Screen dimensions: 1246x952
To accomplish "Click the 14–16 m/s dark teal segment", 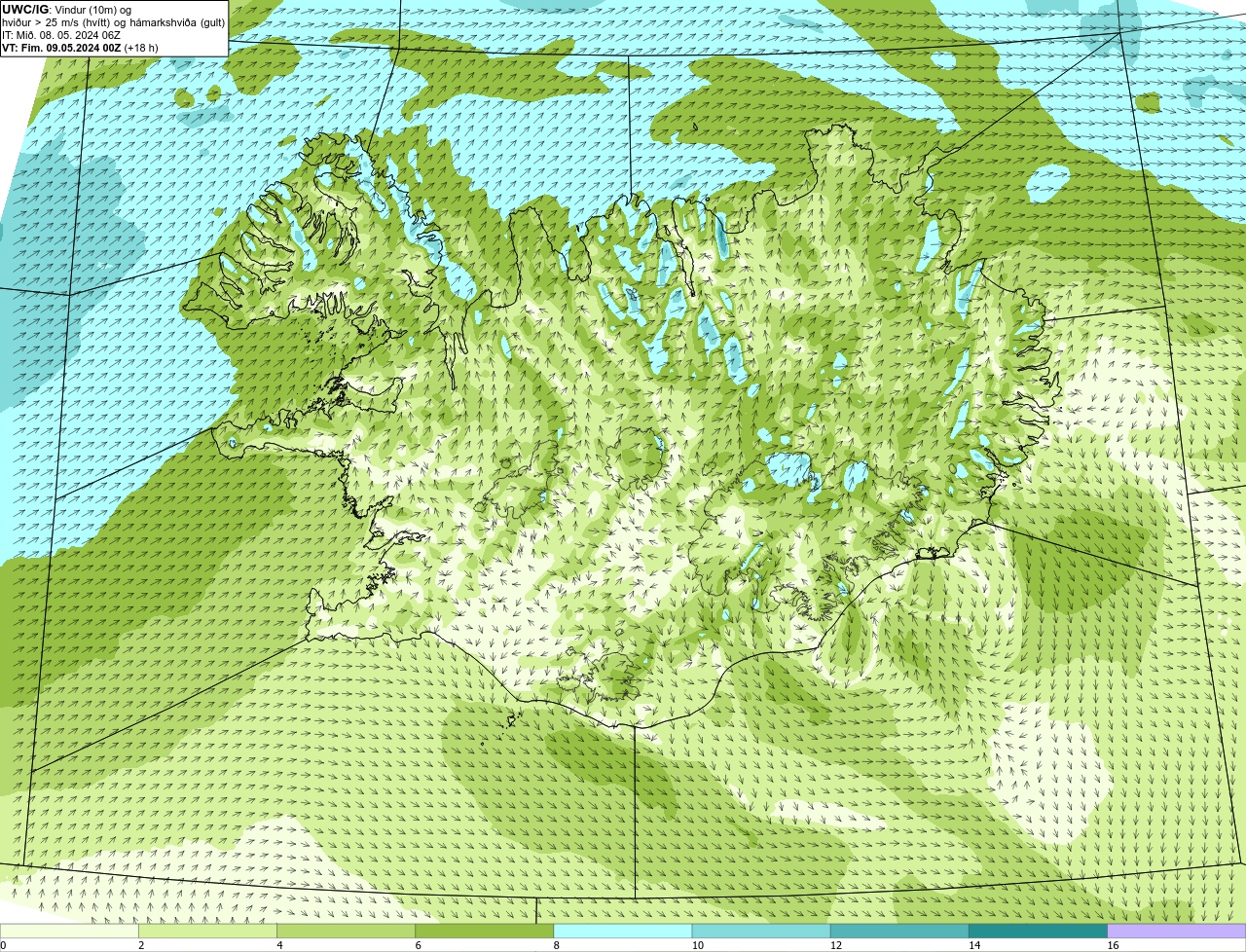I will 1038,931.
